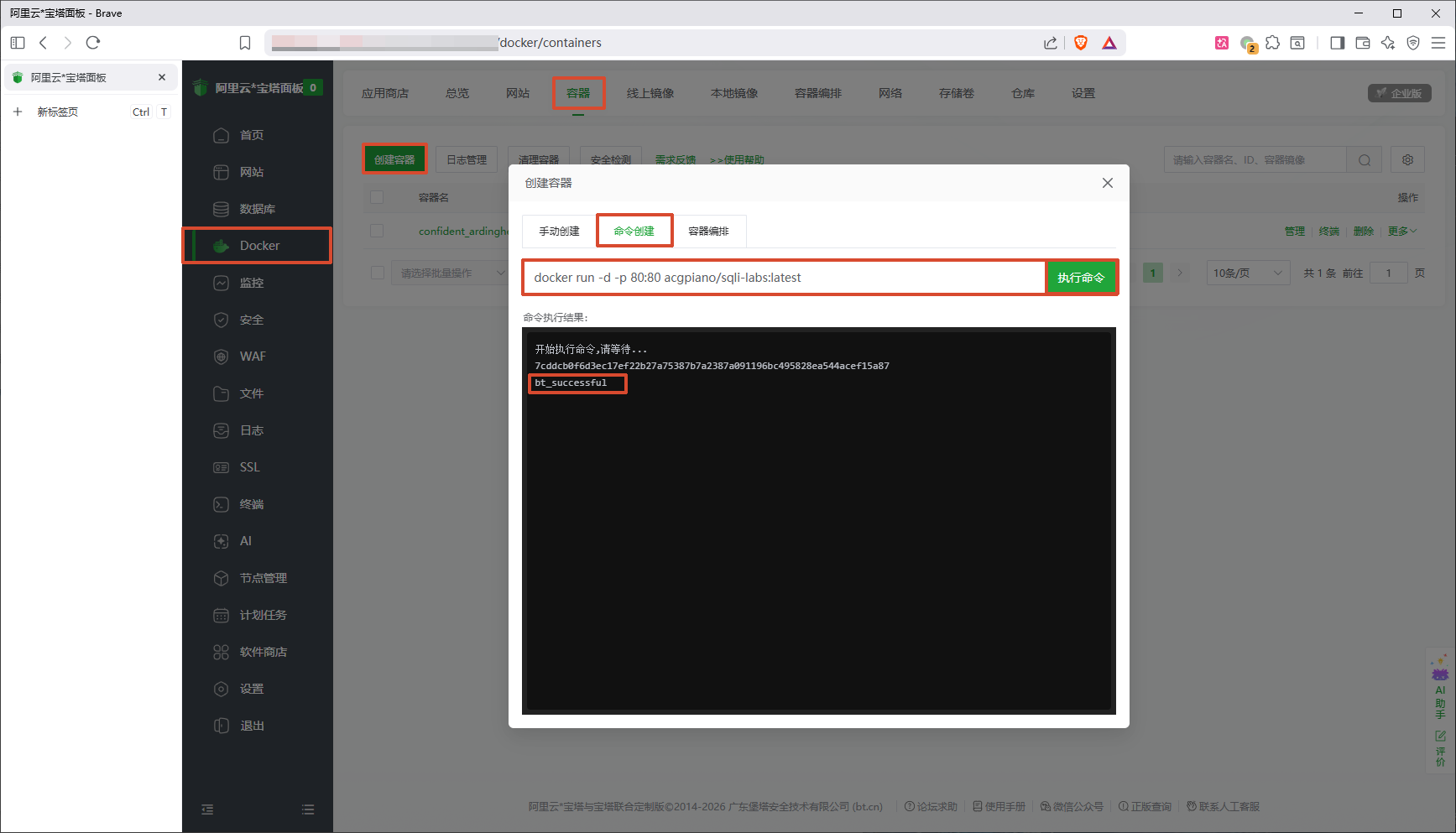Close the 创建容器 dialog
This screenshot has width=1456, height=833.
coord(1108,183)
